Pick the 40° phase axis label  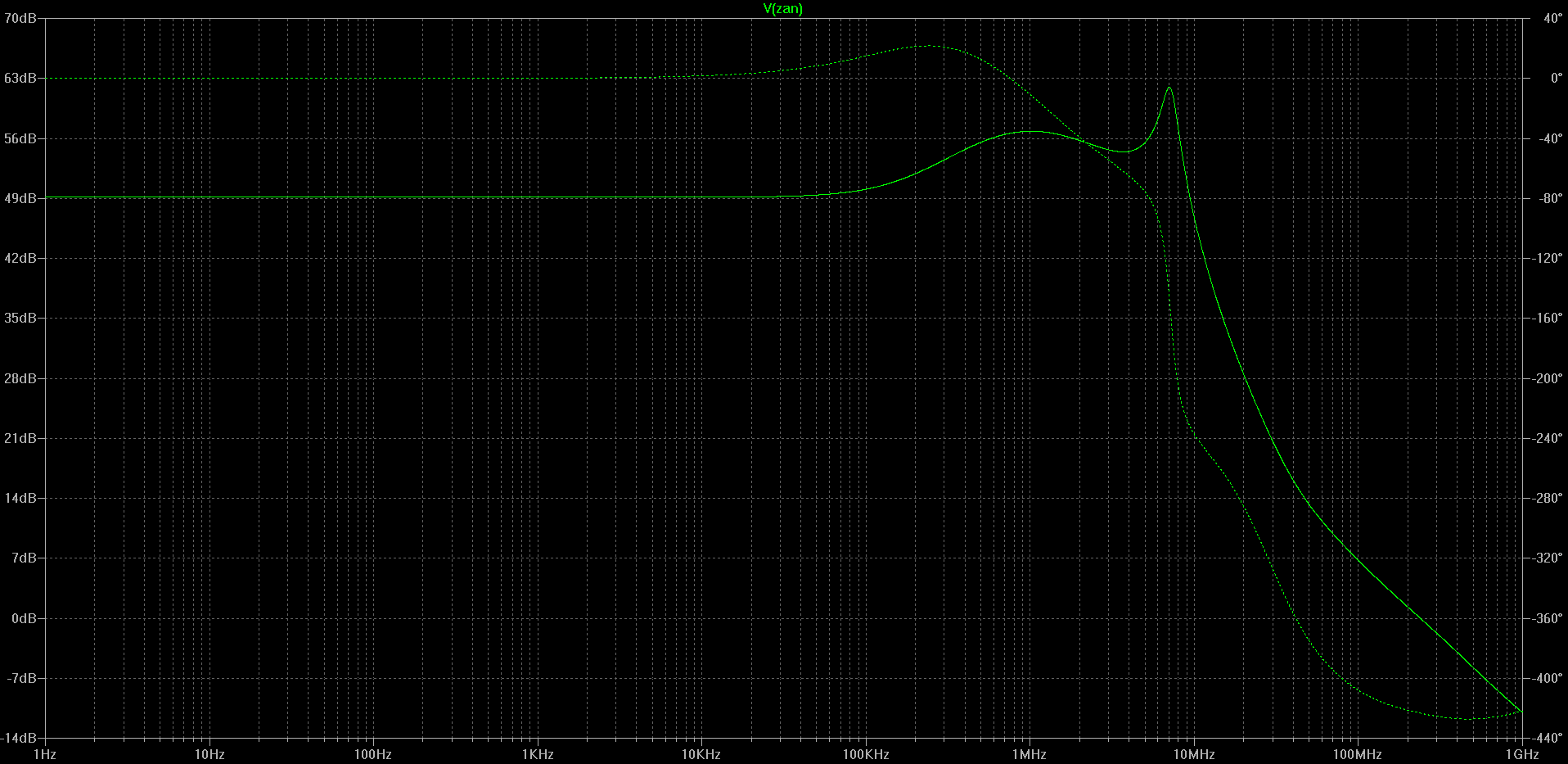coord(1552,18)
